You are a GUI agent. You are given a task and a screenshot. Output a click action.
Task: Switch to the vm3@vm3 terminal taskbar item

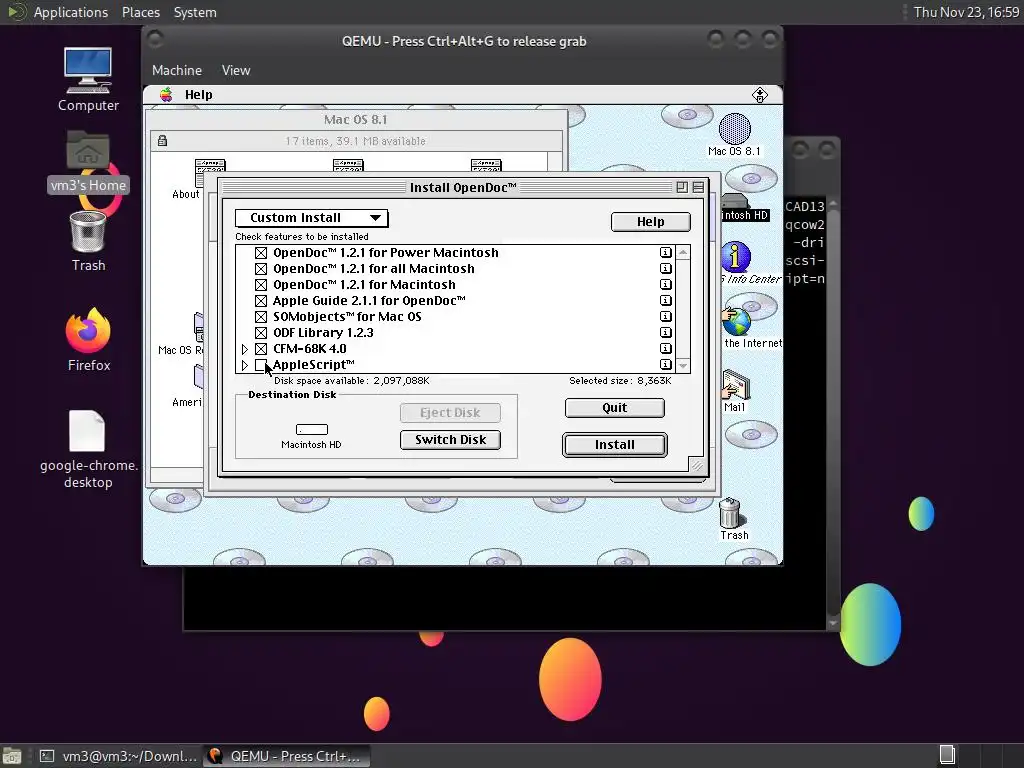pyautogui.click(x=118, y=756)
